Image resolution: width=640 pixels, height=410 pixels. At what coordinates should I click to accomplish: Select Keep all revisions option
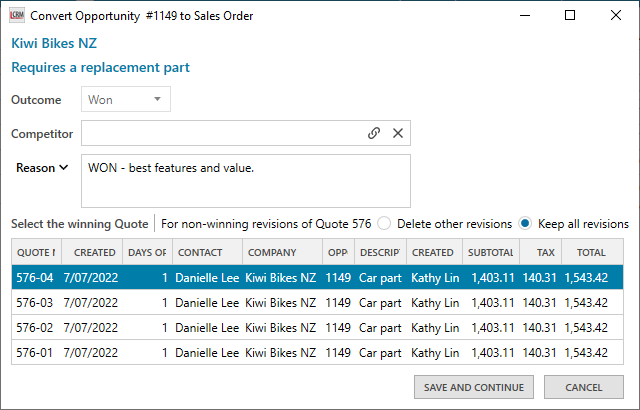pos(525,223)
